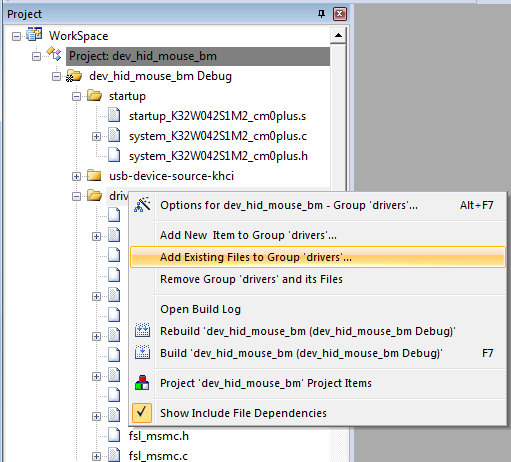Click the project target icon beside dev_hid_mouse_bm
This screenshot has width=511, height=462.
pos(54,54)
